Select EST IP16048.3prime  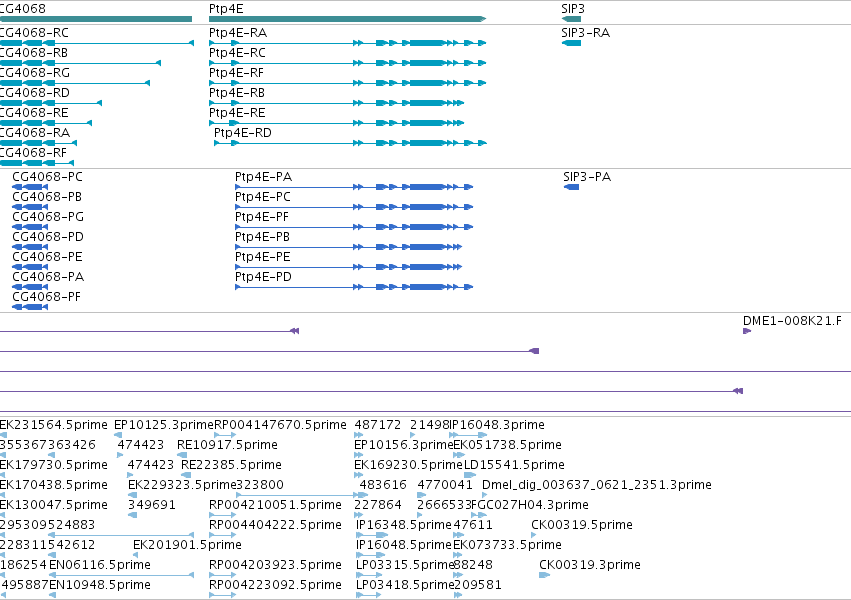tap(497, 425)
